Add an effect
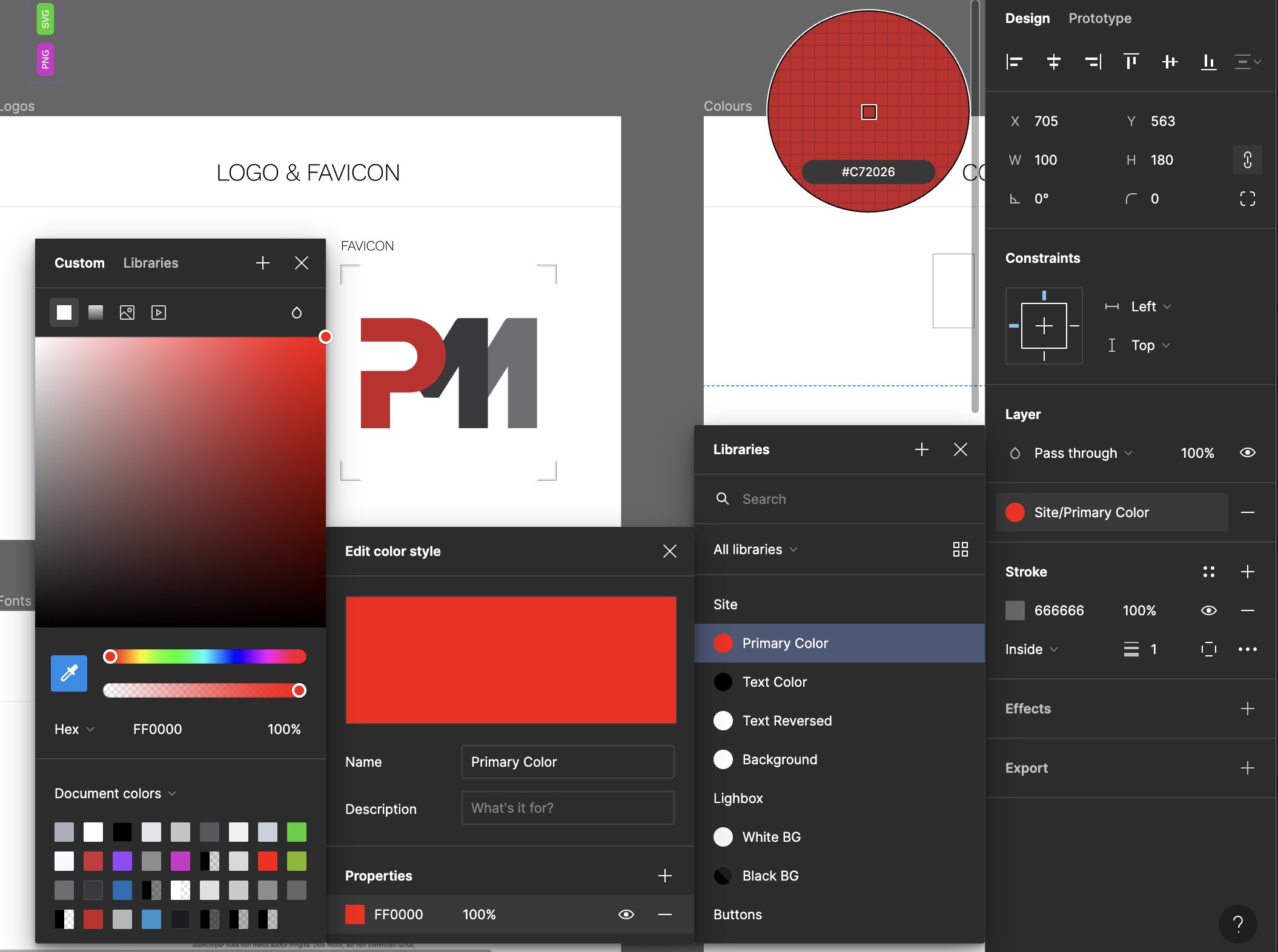The width and height of the screenshot is (1278, 952). coord(1248,709)
